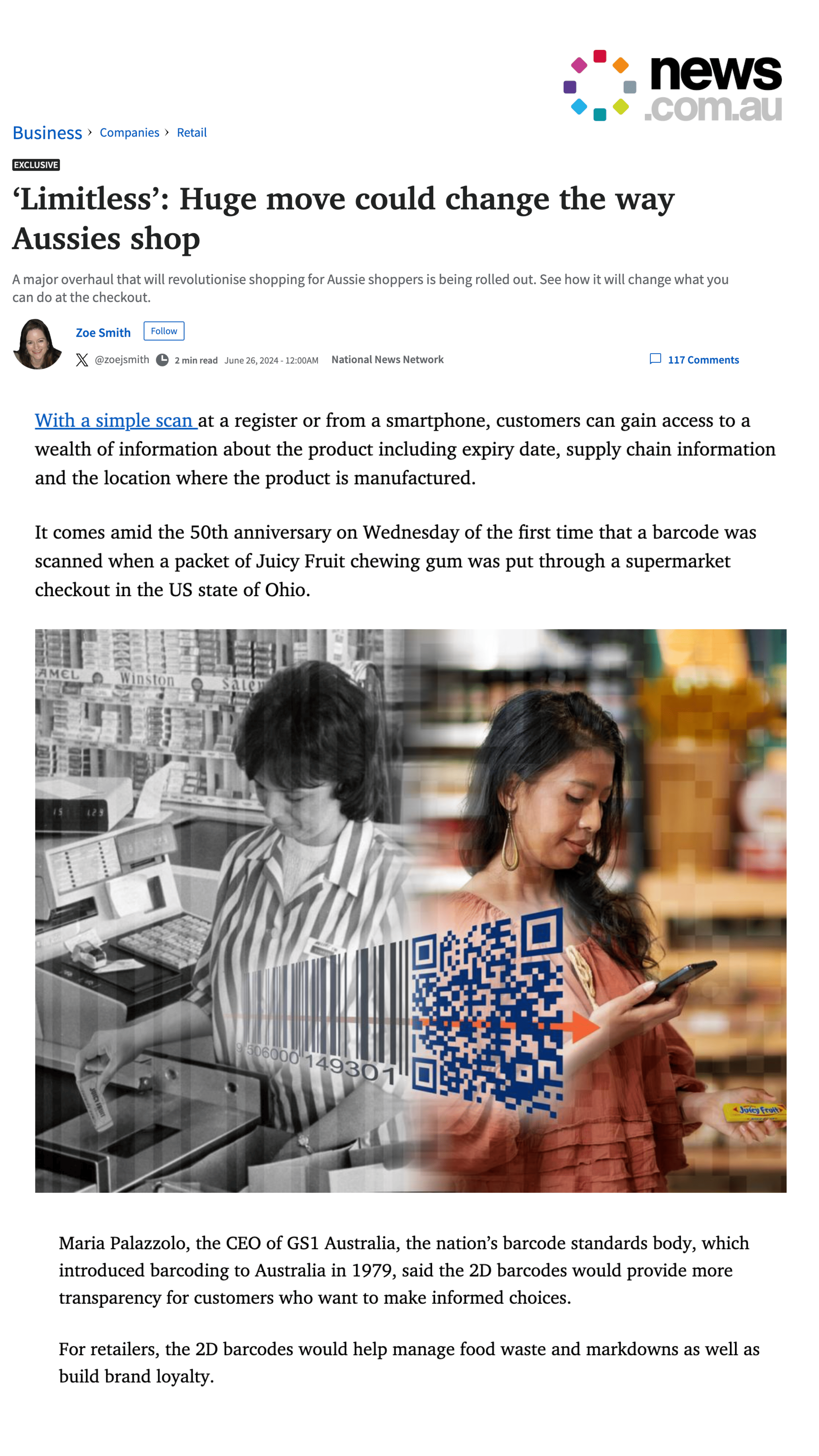Visit the @zoejsmith handle
Screen dimensions: 819x1456
(x=122, y=359)
